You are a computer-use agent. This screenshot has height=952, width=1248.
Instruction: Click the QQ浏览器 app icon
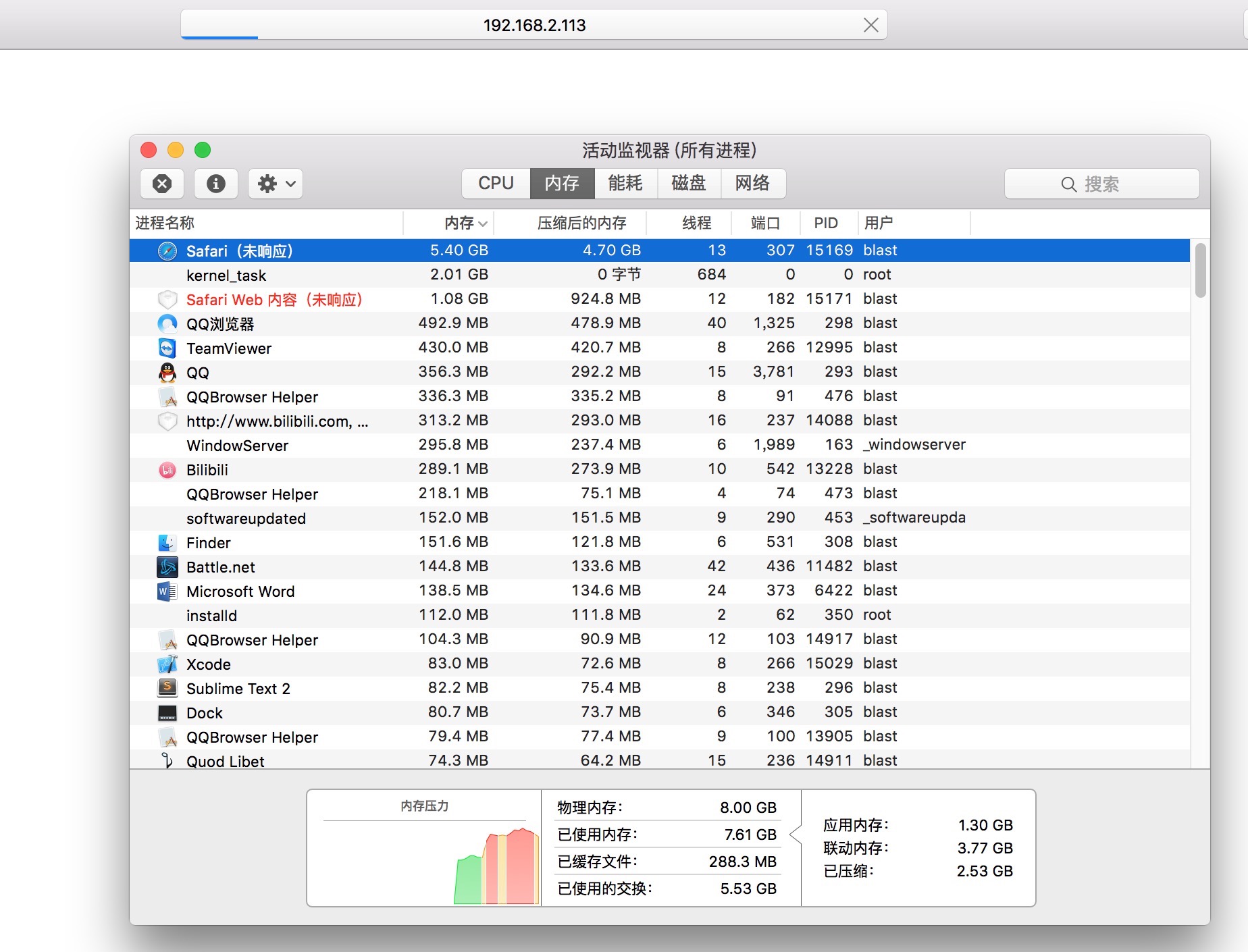(167, 324)
